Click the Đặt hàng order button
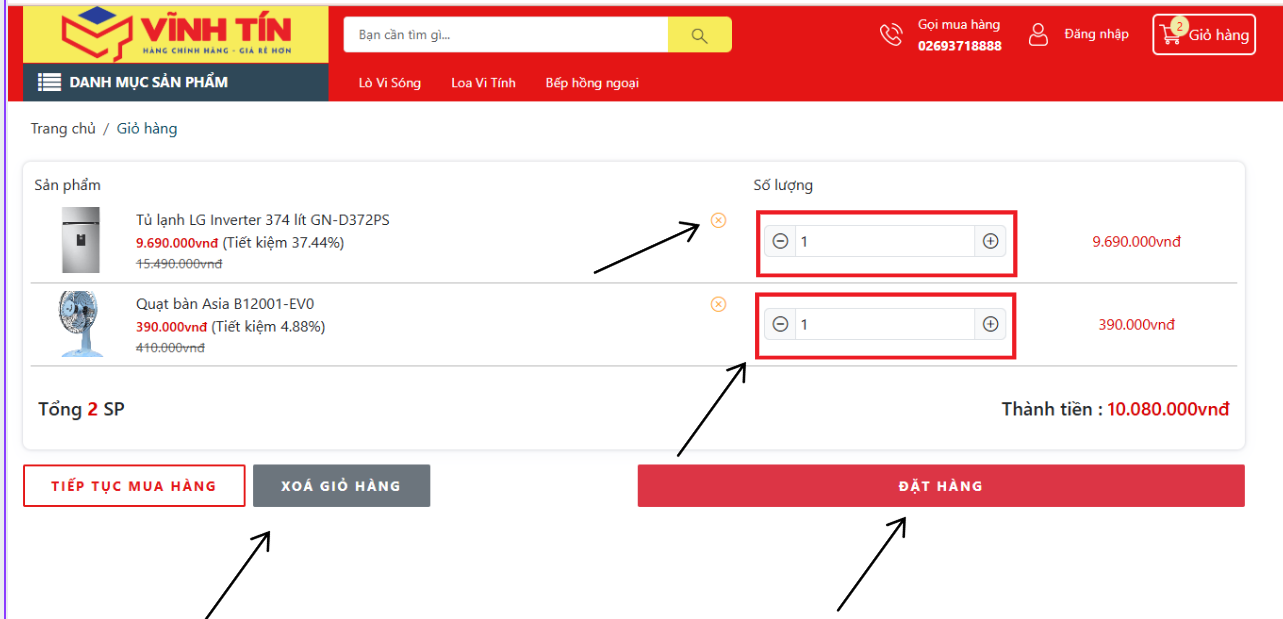The image size is (1283, 619). click(x=941, y=486)
